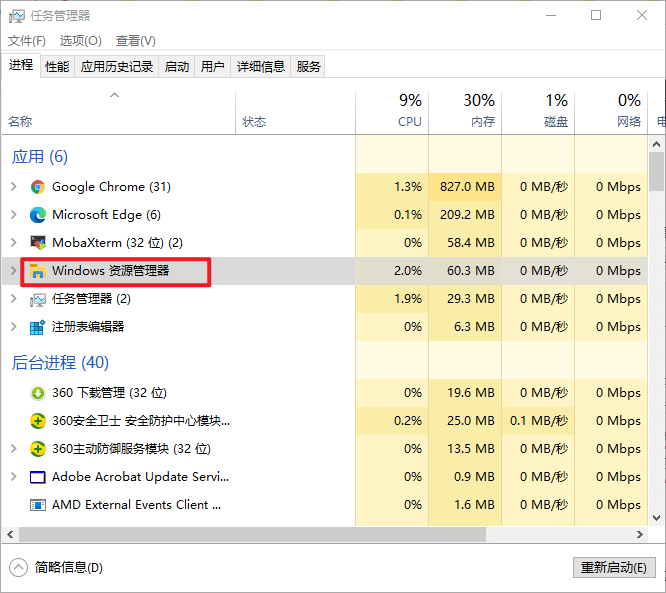Click the horizontal scrollbar left arrow
The width and height of the screenshot is (666, 593).
click(x=10, y=535)
